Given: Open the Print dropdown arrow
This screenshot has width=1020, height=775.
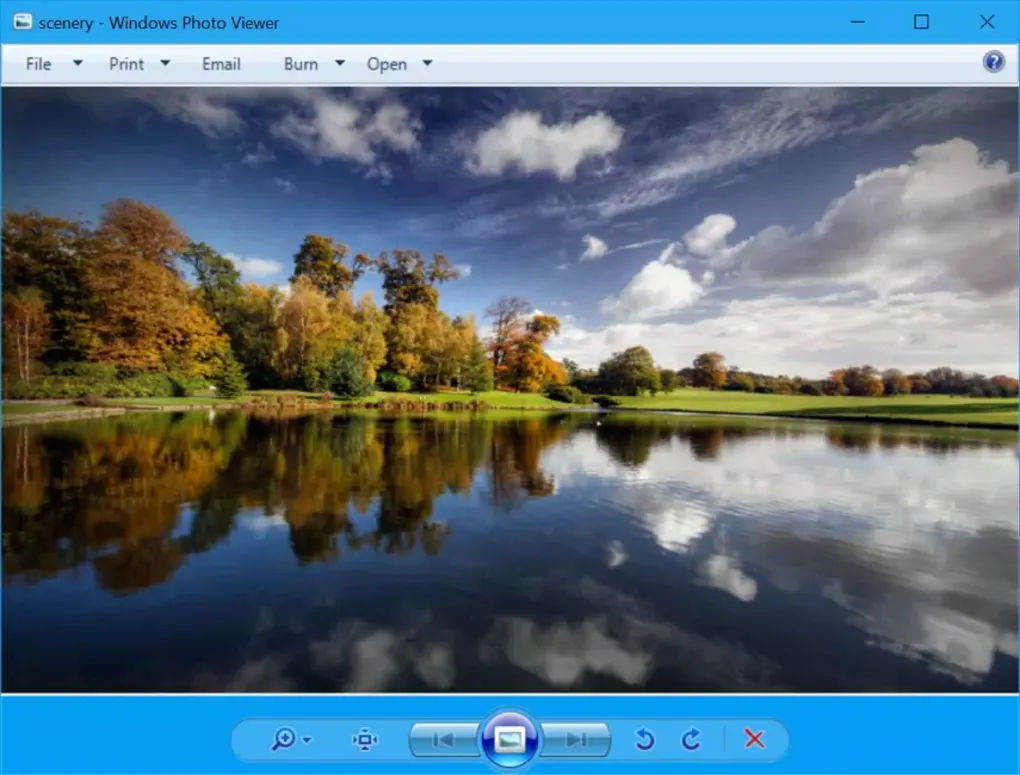Looking at the screenshot, I should click(166, 63).
